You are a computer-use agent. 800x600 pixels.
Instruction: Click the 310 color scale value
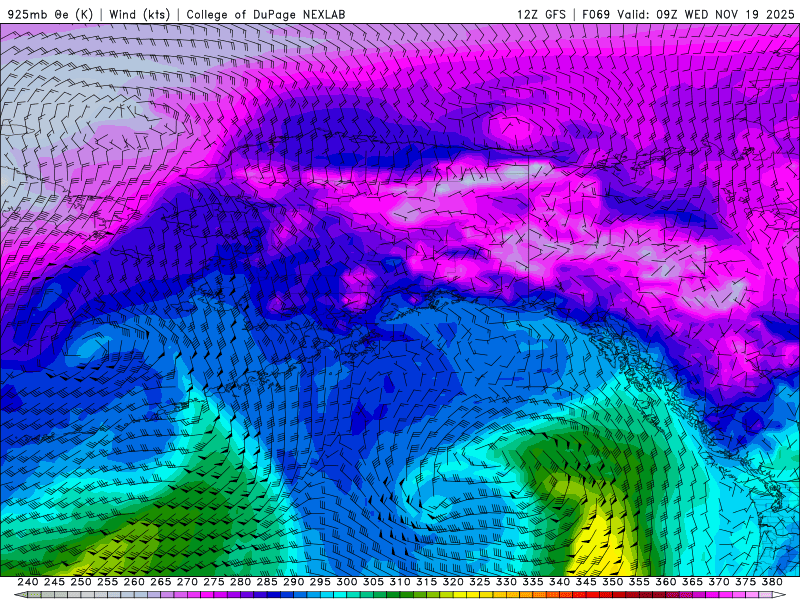pos(399,582)
